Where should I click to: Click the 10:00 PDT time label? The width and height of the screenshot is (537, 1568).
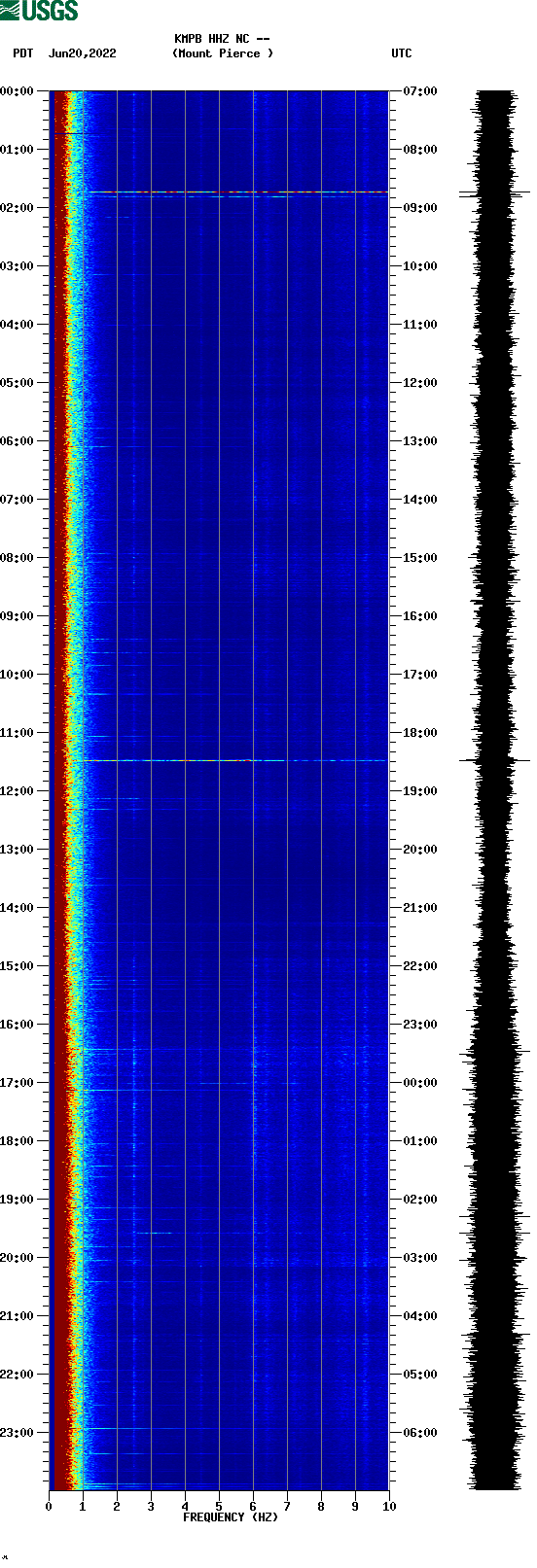pos(18,675)
